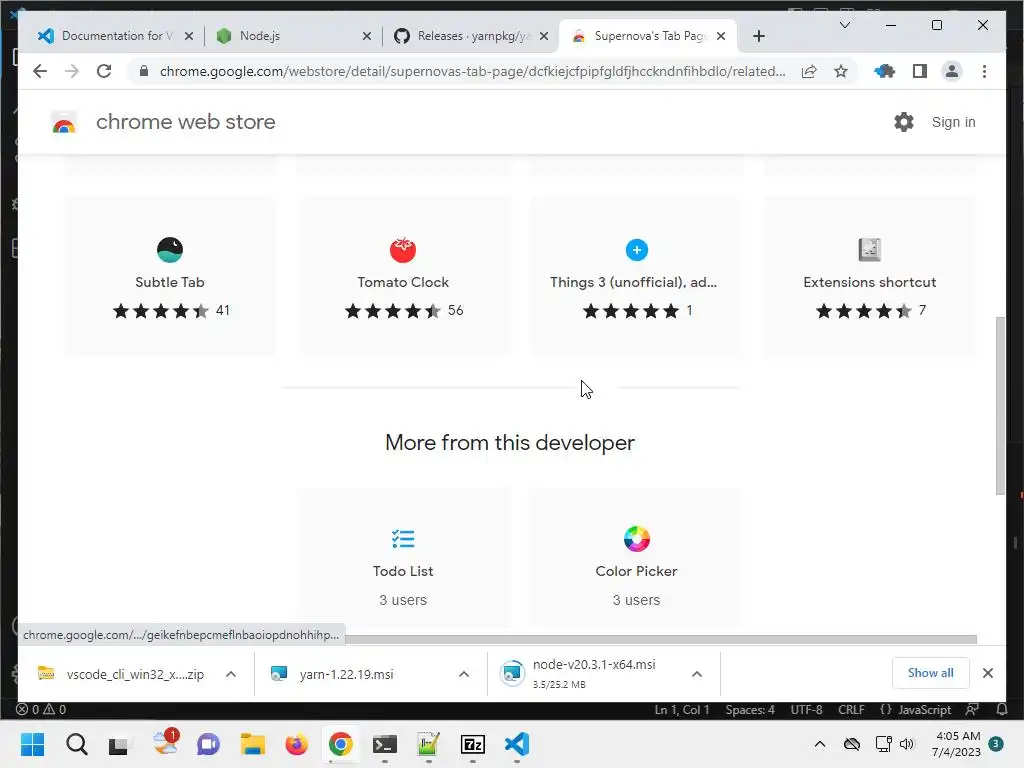Open Chrome from the taskbar
This screenshot has width=1024, height=768.
tap(341, 744)
